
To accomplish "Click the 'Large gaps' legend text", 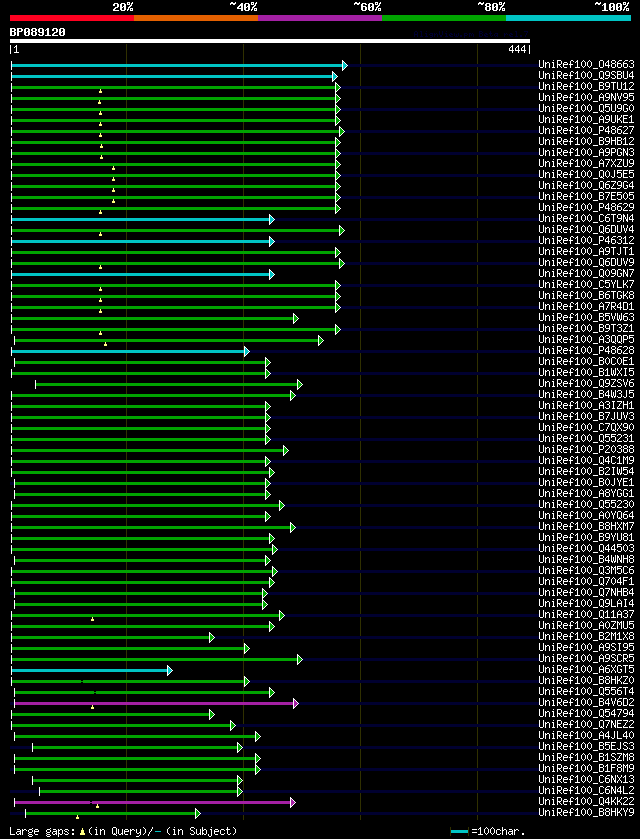I will [44, 831].
